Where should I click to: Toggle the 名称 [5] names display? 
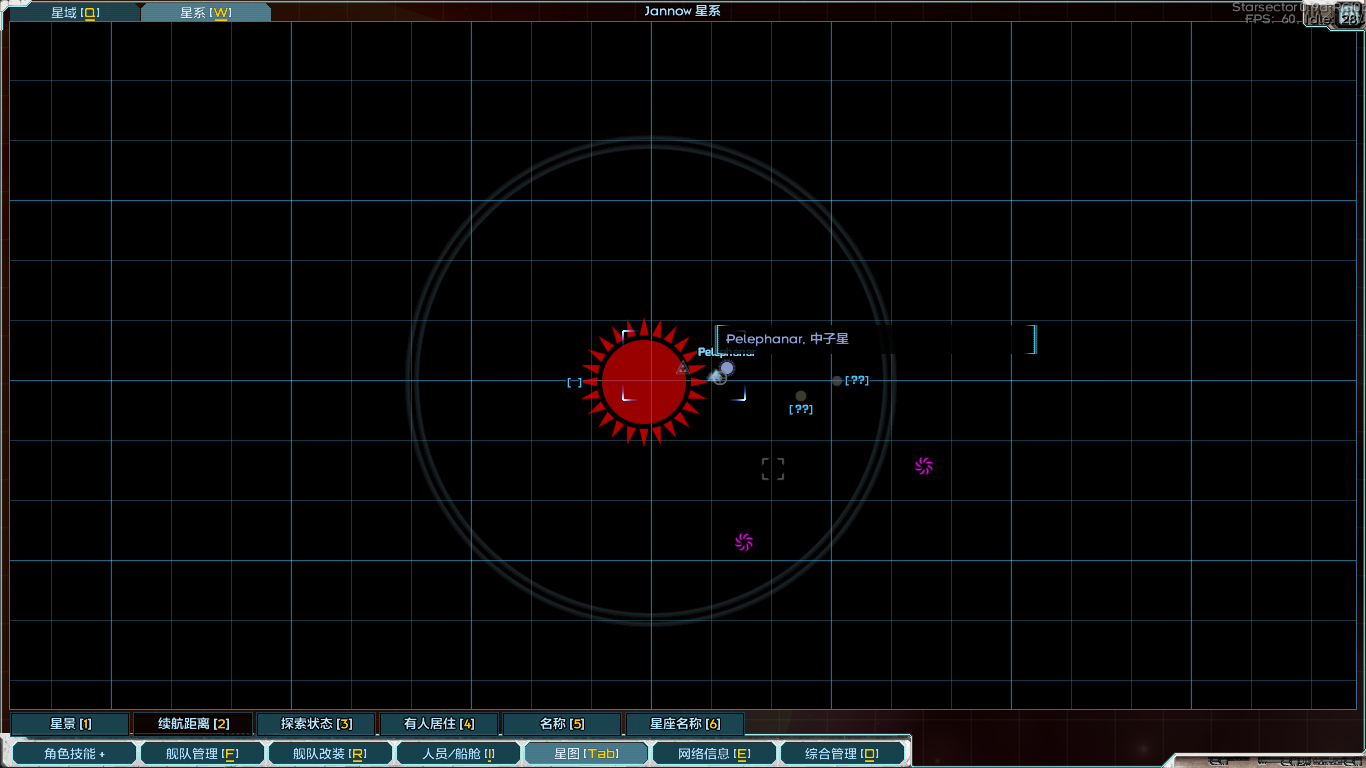(x=562, y=724)
